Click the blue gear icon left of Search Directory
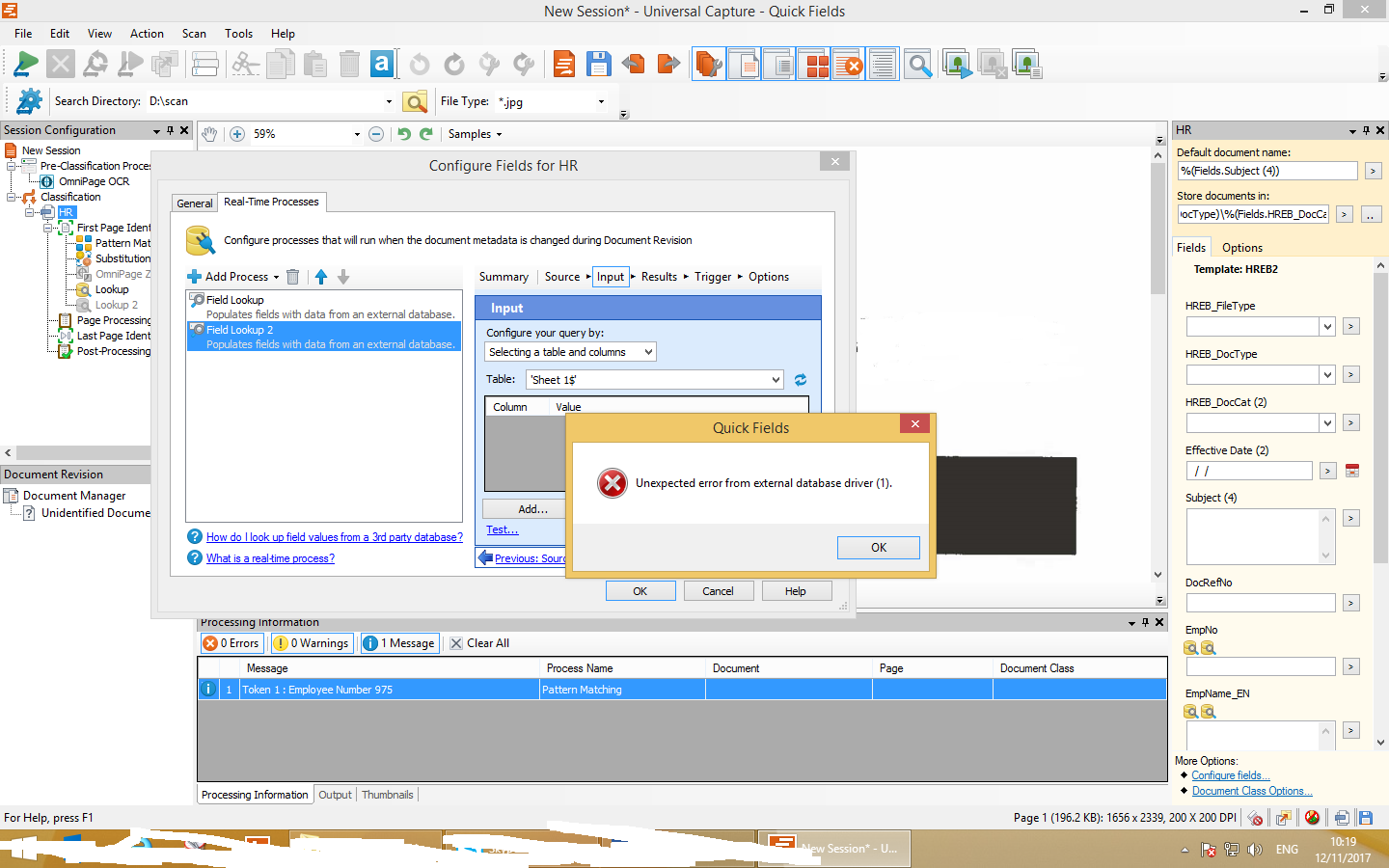The width and height of the screenshot is (1389, 868). 30,101
